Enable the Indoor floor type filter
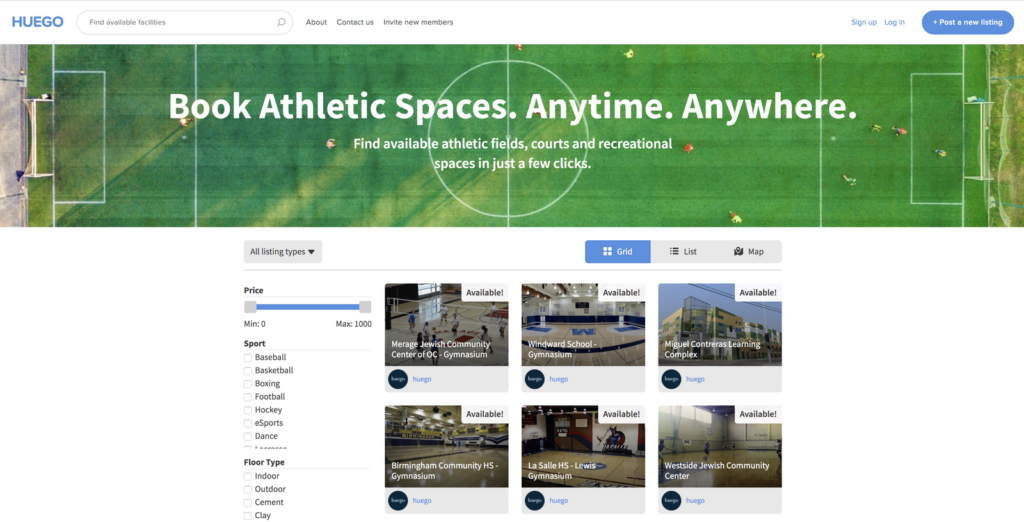 [248, 476]
